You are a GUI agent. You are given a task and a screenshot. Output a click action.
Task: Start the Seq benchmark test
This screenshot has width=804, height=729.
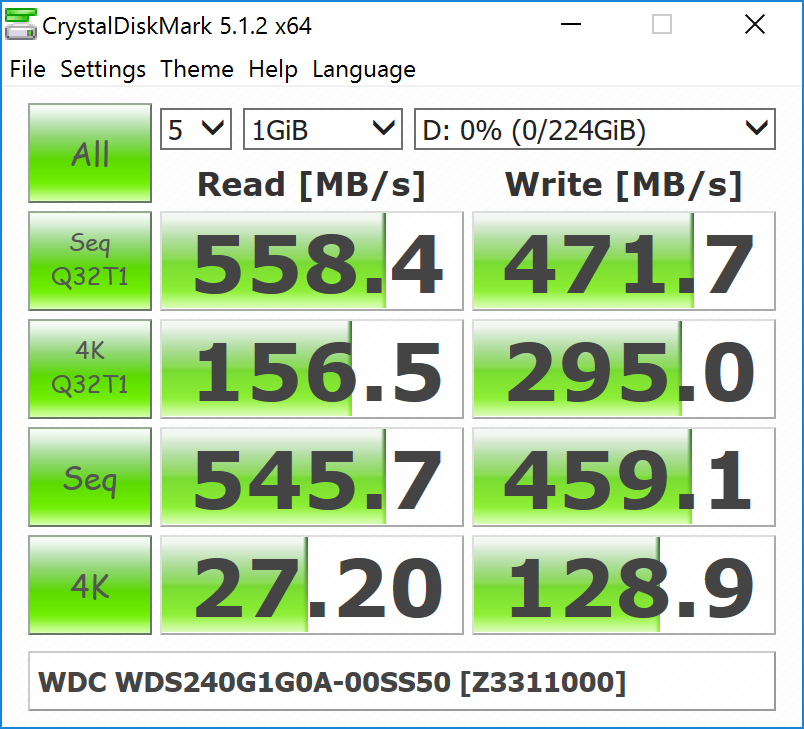tap(90, 477)
